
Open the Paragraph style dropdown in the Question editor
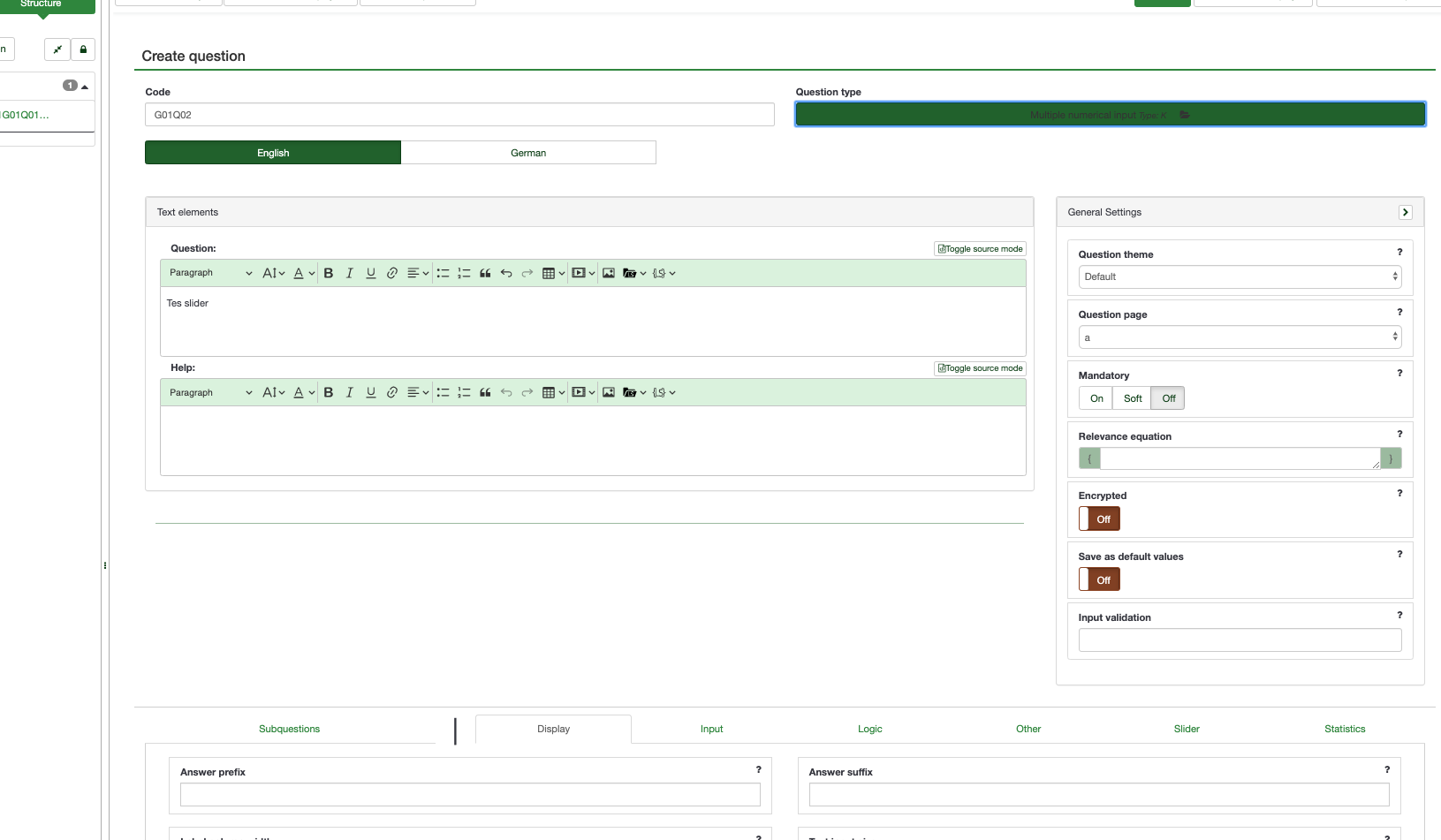pos(210,273)
